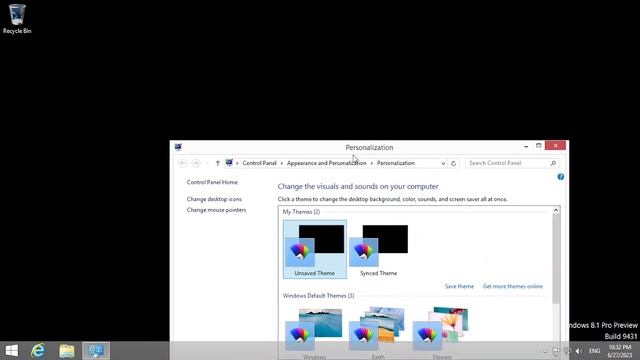
Task: Open the Windows Start button
Action: coord(11,351)
